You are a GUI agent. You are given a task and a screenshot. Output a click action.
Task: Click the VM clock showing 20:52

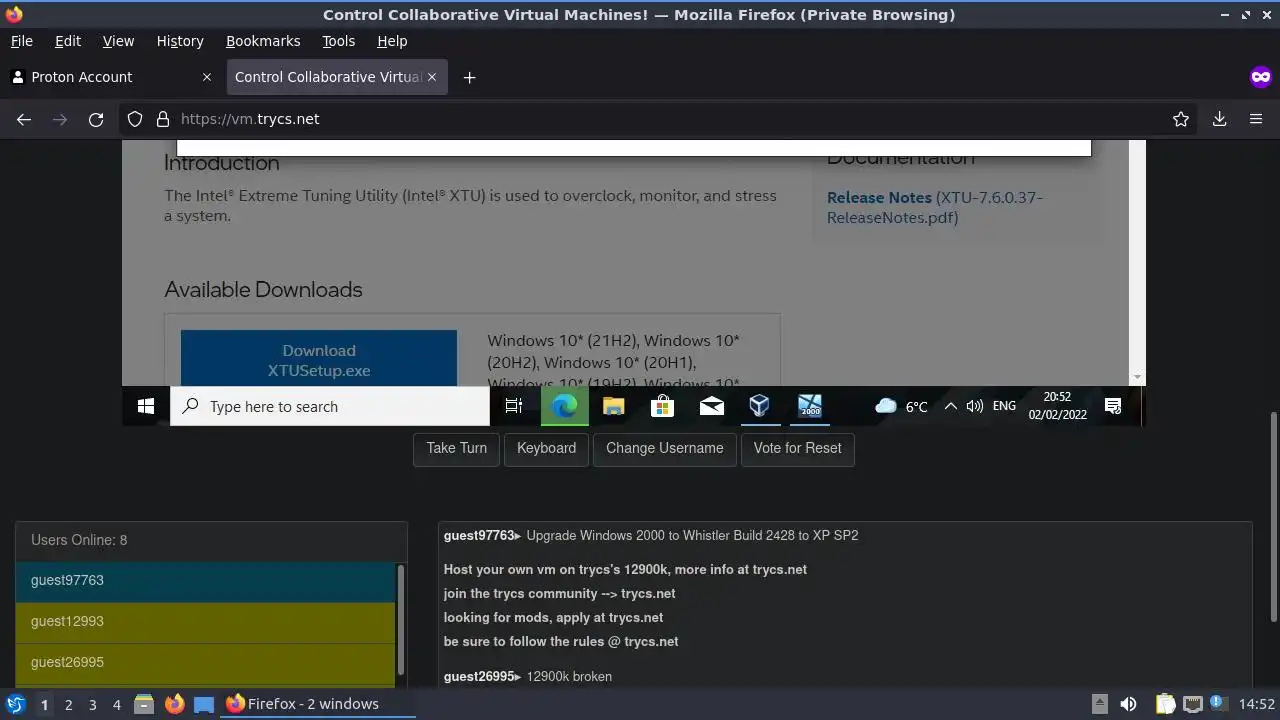[1057, 406]
